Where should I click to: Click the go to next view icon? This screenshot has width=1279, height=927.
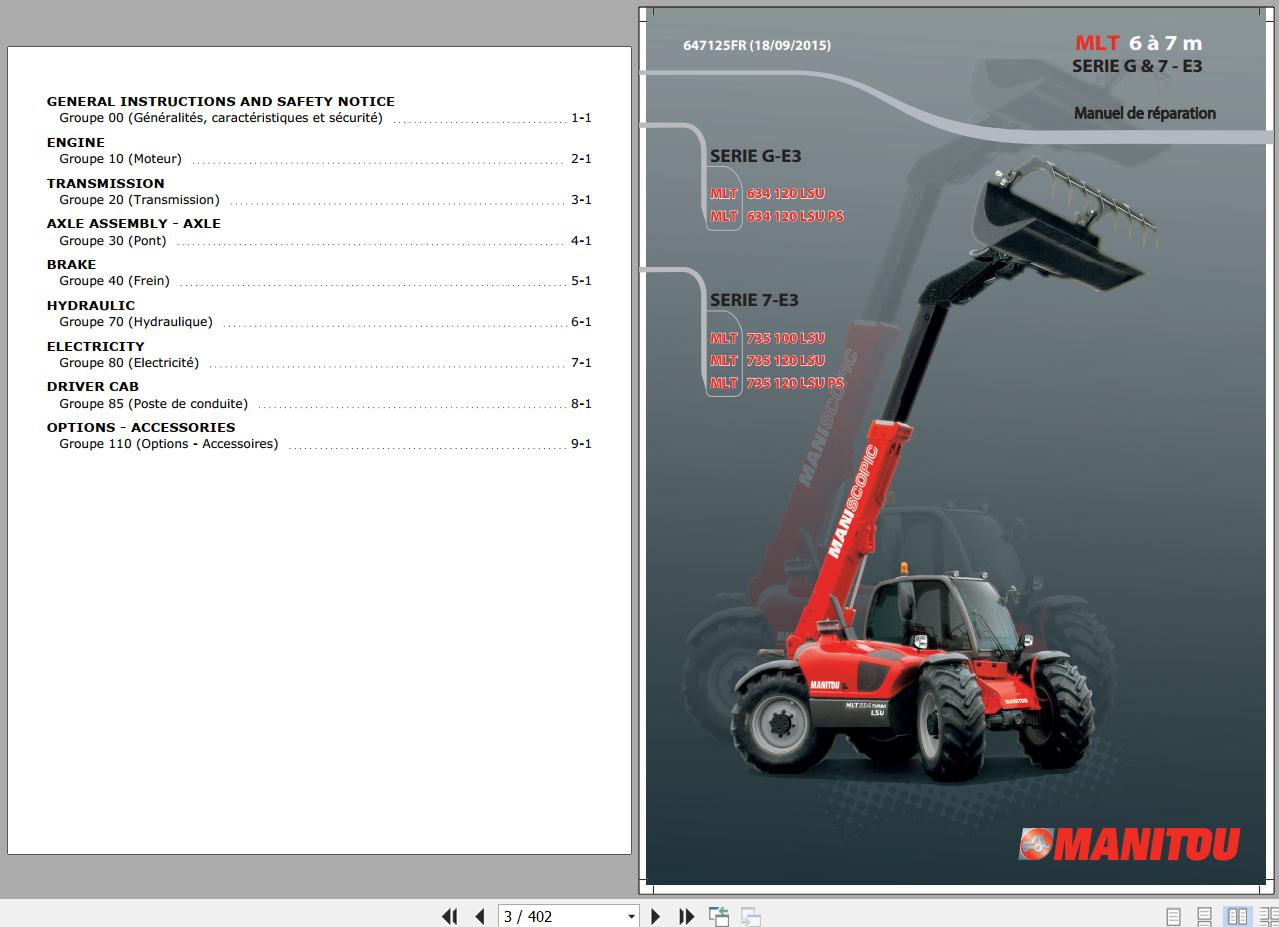tap(751, 916)
